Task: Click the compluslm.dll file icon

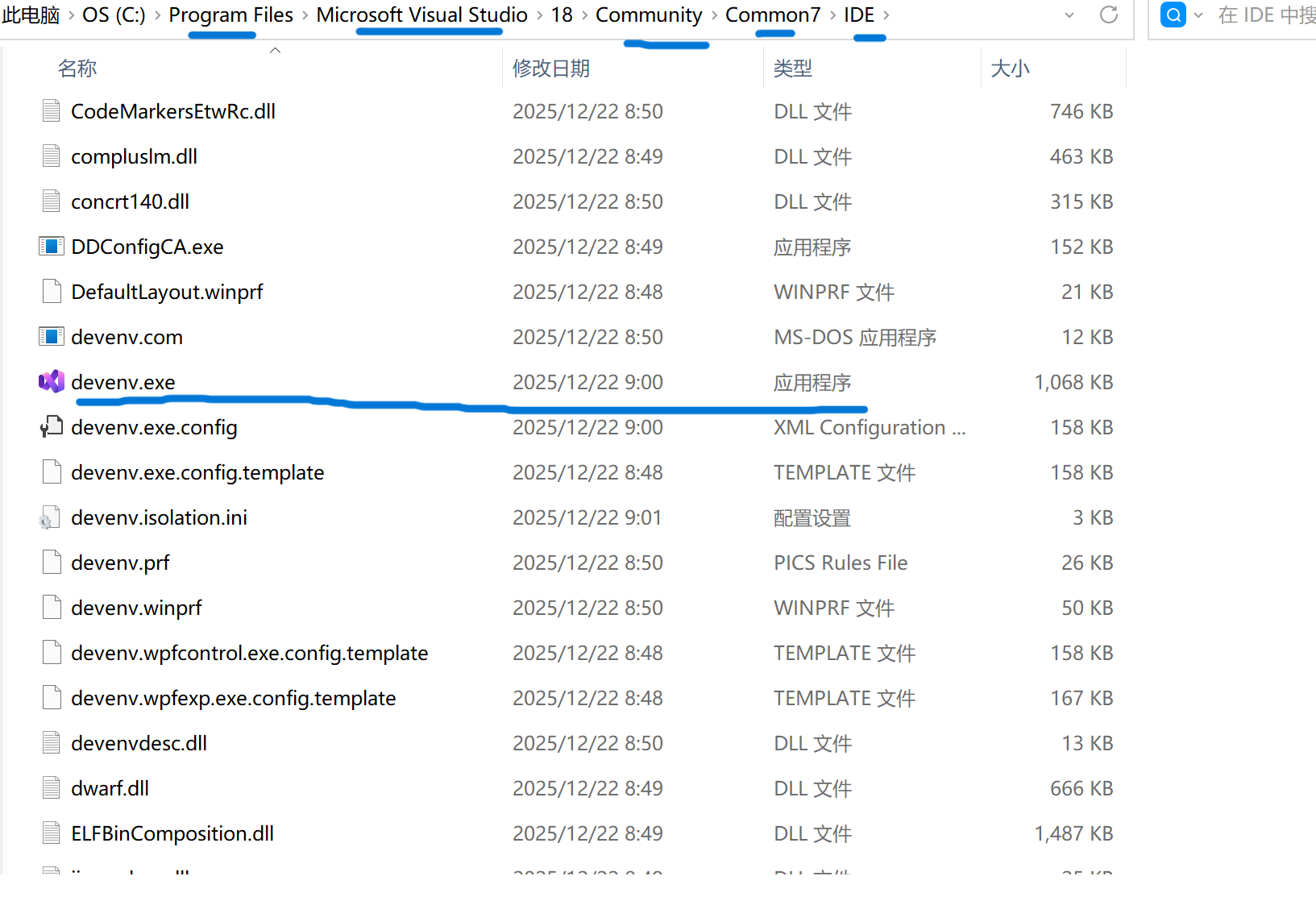Action: tap(52, 156)
